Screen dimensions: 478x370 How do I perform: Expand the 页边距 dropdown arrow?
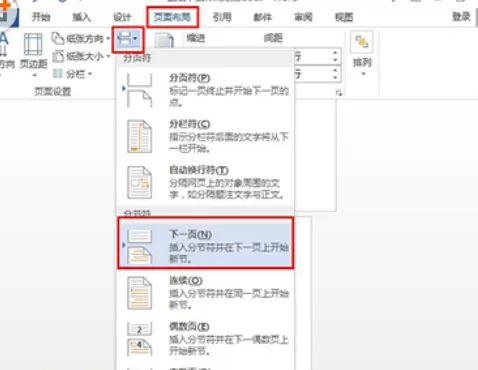(34, 75)
